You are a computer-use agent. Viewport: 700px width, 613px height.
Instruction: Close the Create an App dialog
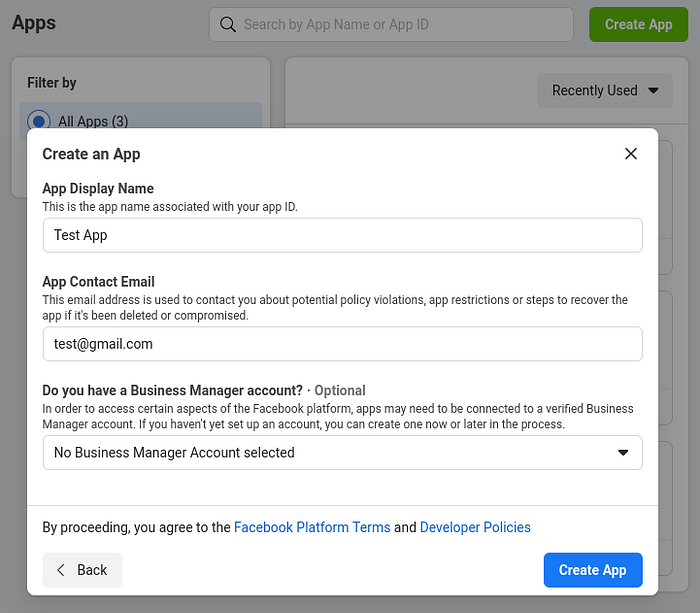(x=630, y=154)
